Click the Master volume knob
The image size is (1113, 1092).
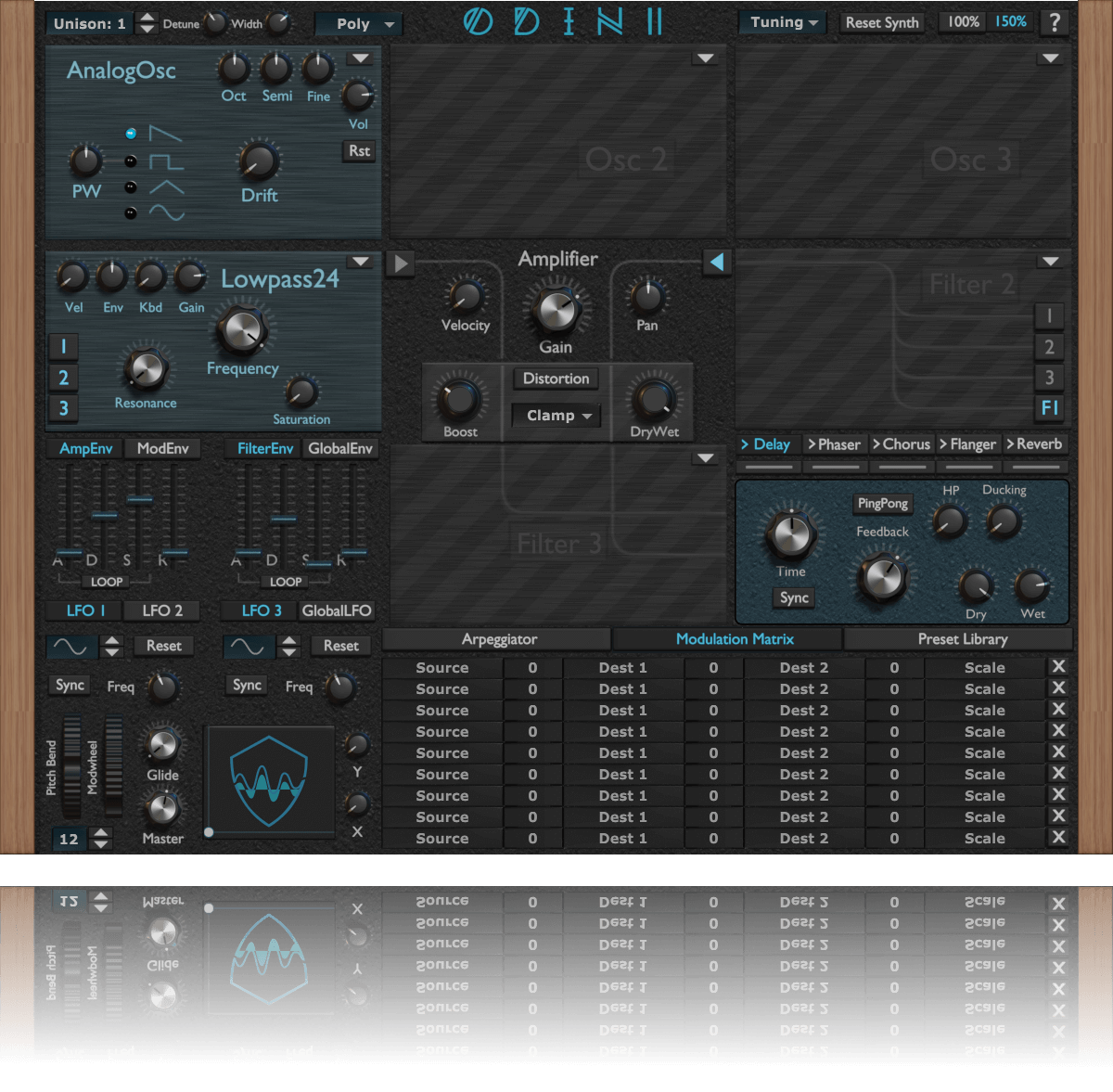[162, 807]
